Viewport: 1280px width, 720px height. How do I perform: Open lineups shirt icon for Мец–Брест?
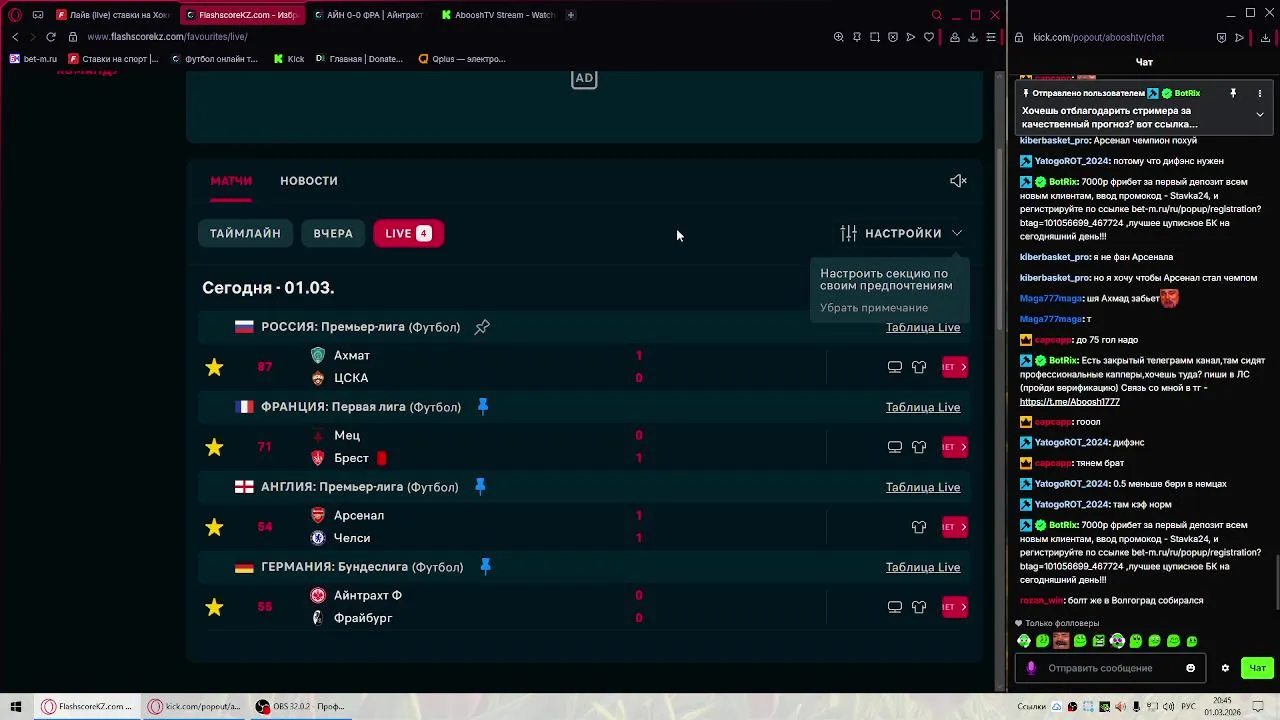pos(919,447)
